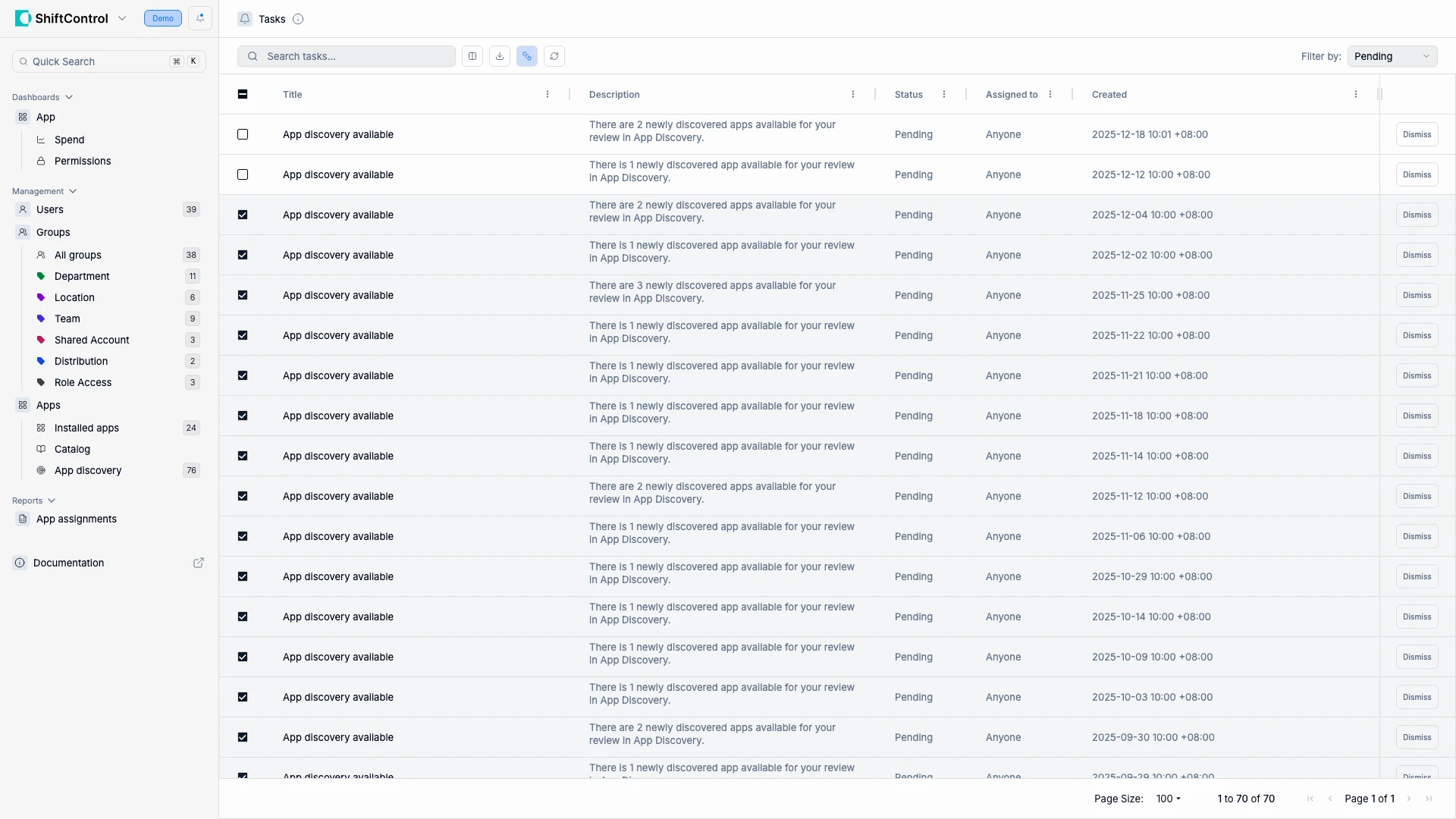
Task: Dismiss the 2025-09-30 task
Action: tap(1417, 737)
